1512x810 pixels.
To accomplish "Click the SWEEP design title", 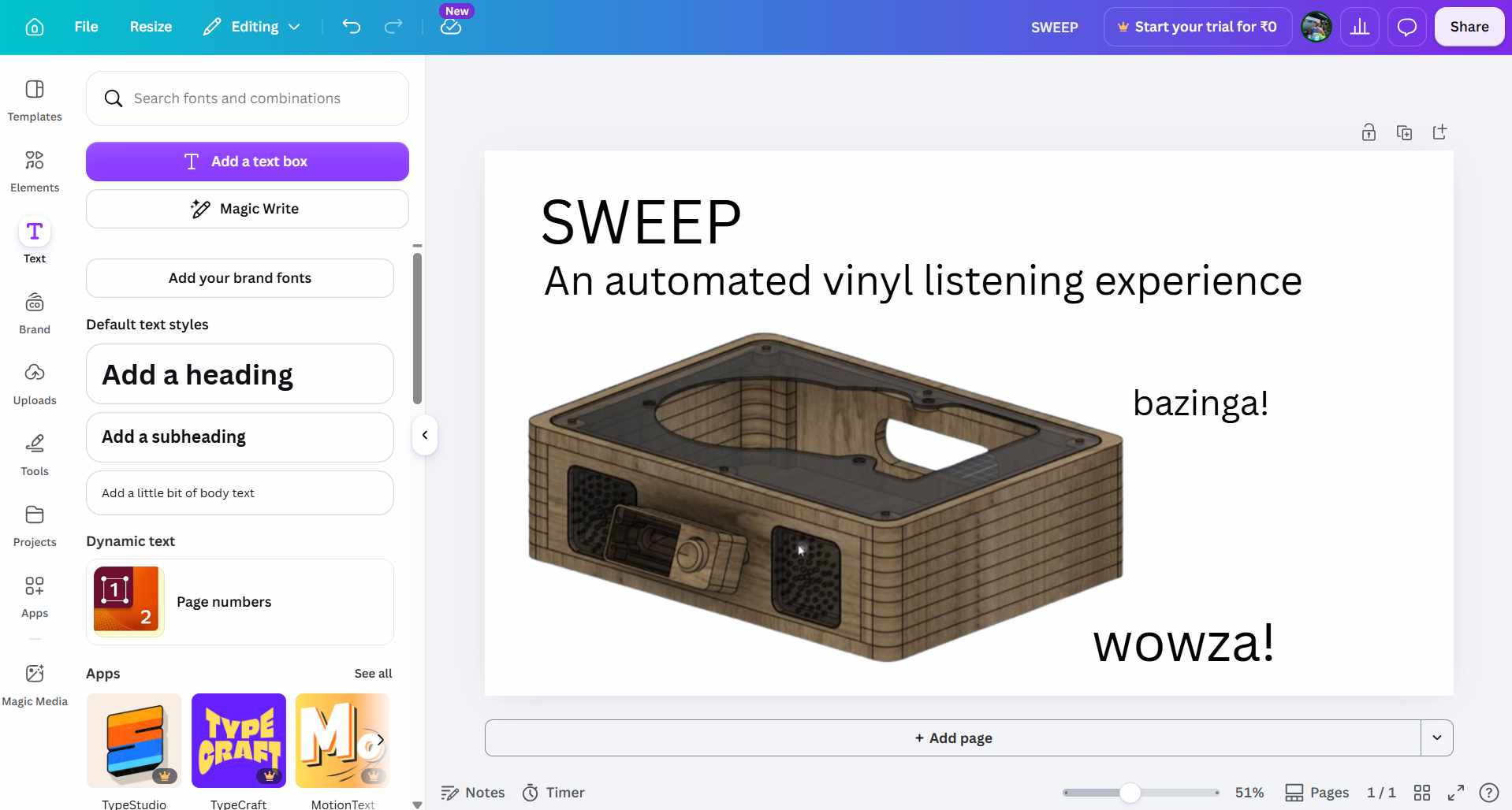I will [x=1054, y=27].
